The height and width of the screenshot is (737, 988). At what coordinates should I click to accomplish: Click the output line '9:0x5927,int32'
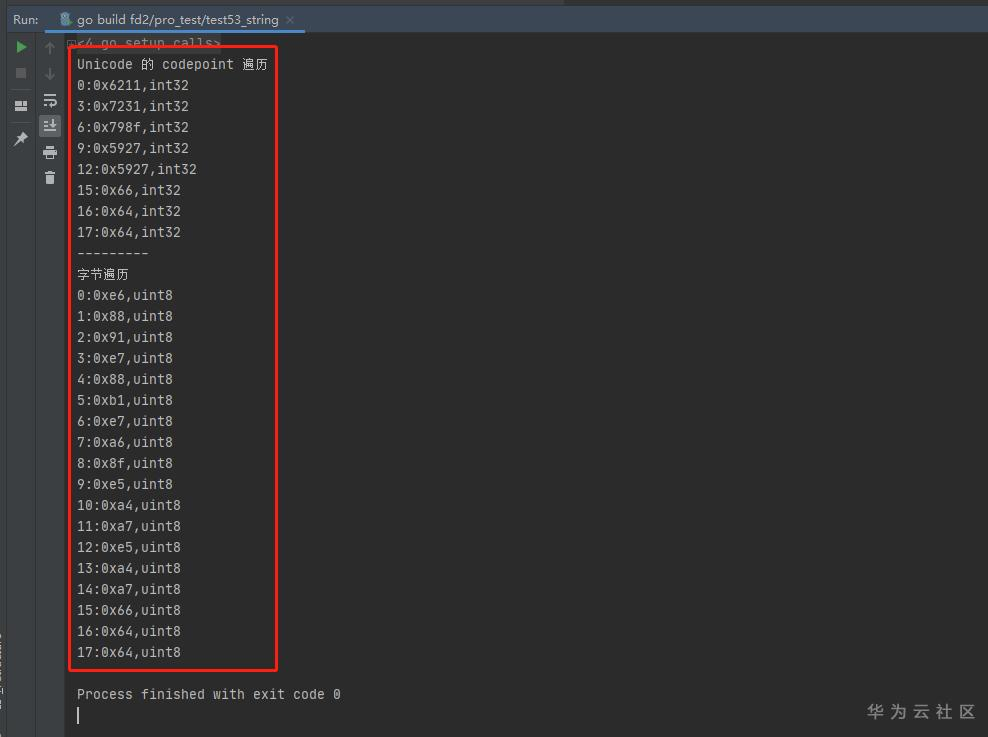132,148
